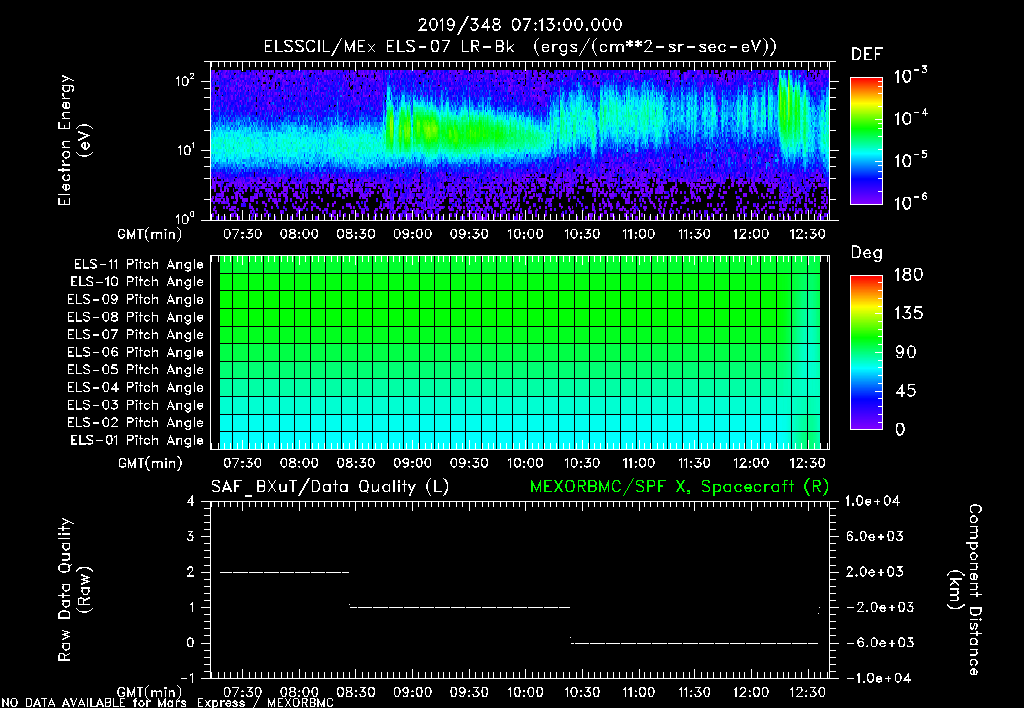The height and width of the screenshot is (708, 1024).
Task: Select the ELS-08 Pitch Angle row label
Action: [x=136, y=317]
